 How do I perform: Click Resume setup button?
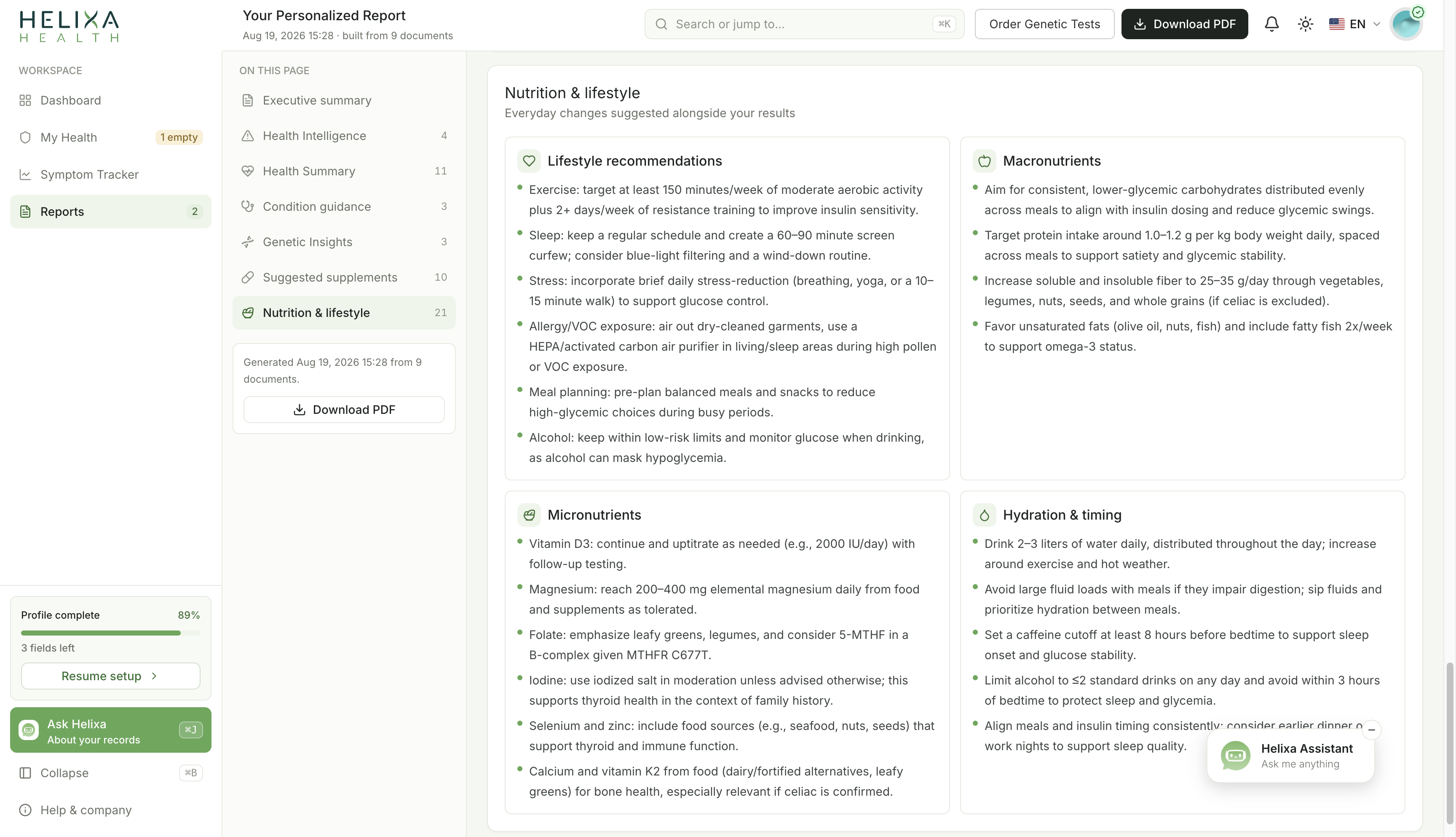110,676
